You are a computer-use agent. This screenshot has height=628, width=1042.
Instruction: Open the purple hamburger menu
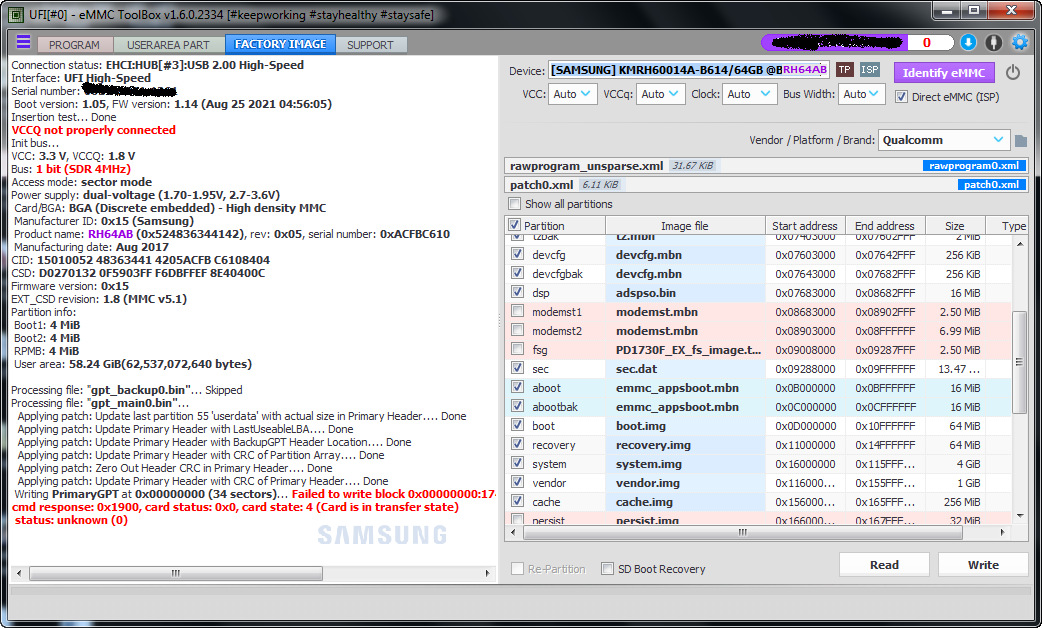pyautogui.click(x=23, y=43)
